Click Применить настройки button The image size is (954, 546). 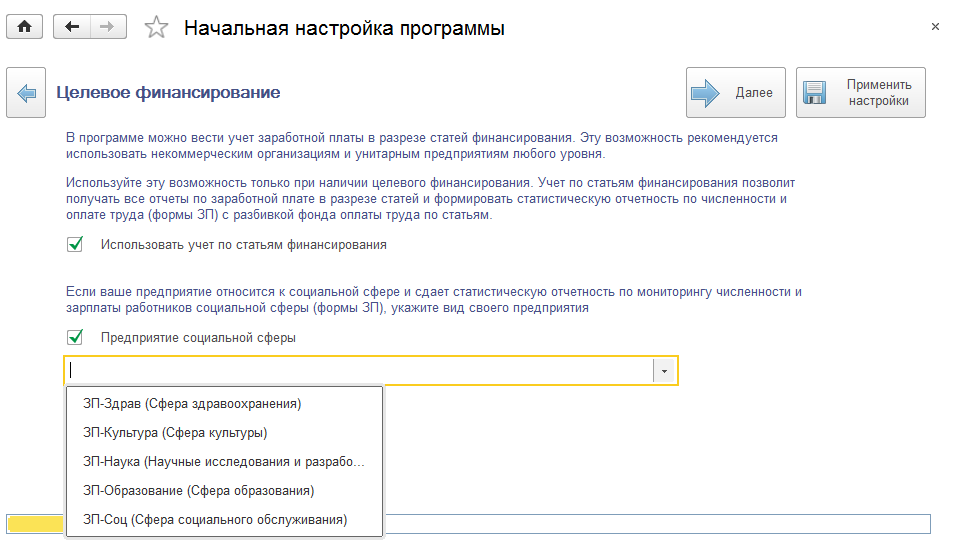(x=860, y=93)
